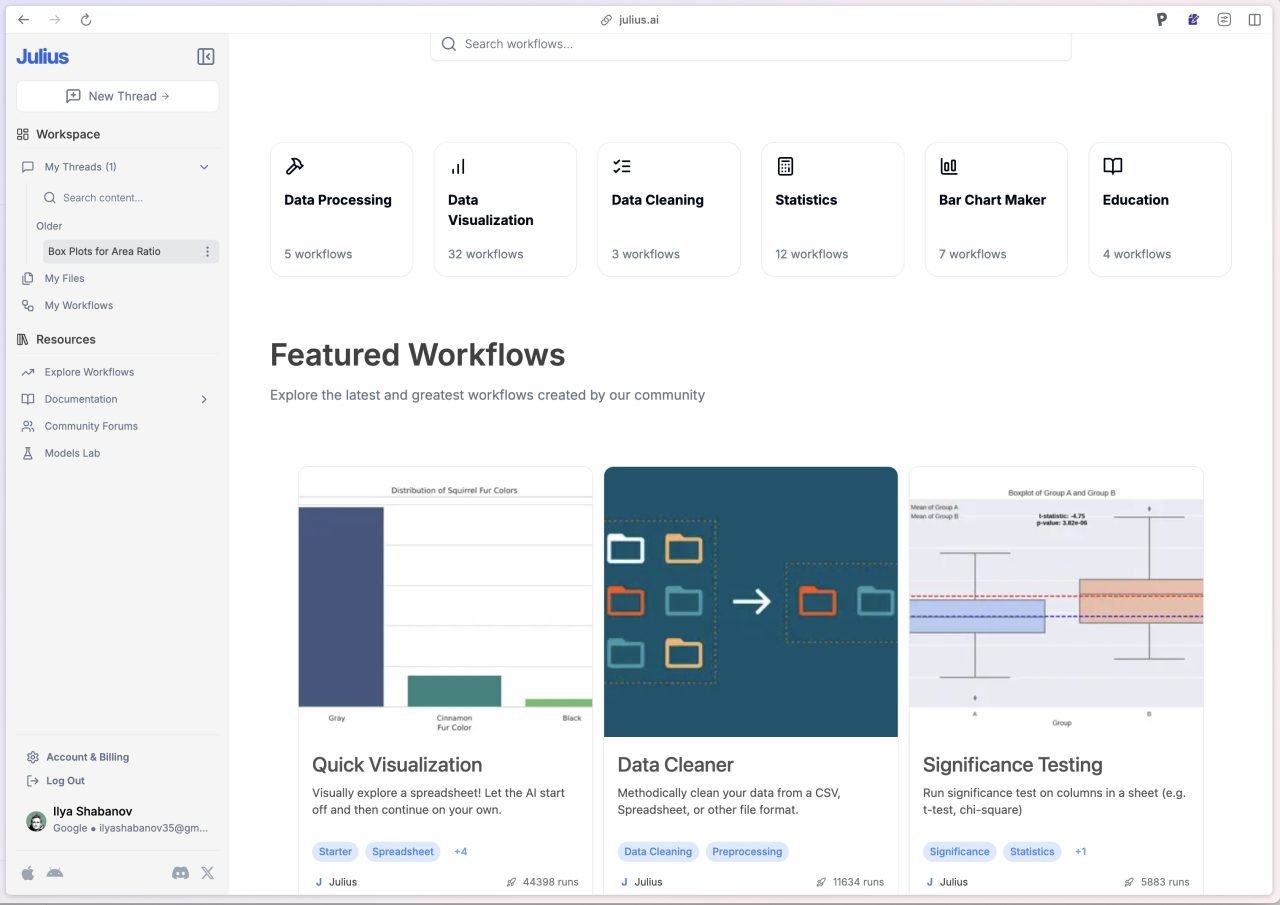The image size is (1280, 905).
Task: Select the Preprocessing tag
Action: 747,852
